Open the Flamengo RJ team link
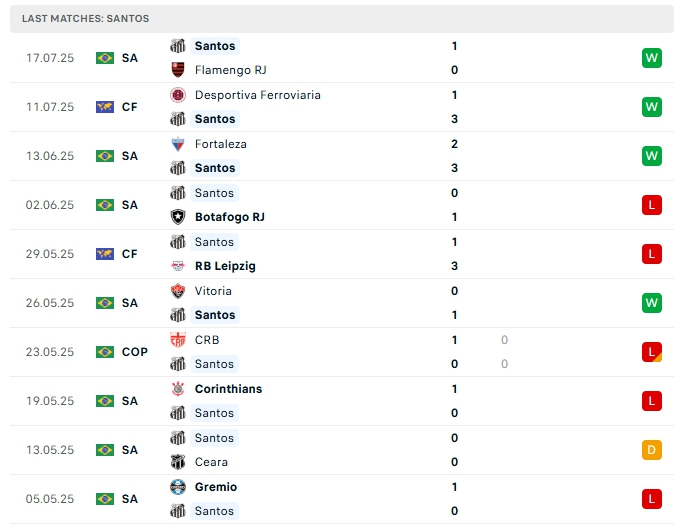 pos(230,70)
